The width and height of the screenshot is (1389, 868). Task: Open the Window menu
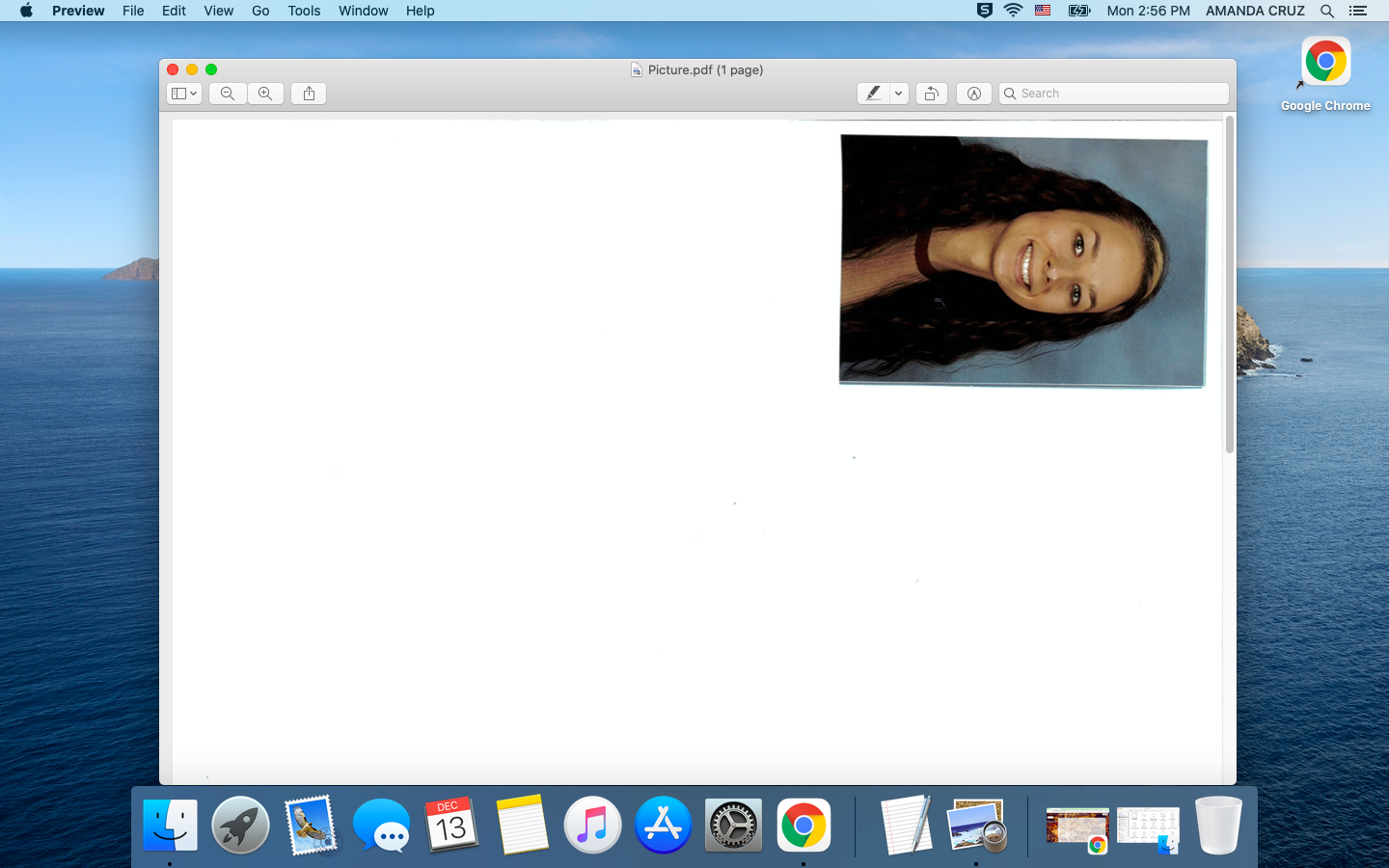tap(364, 11)
